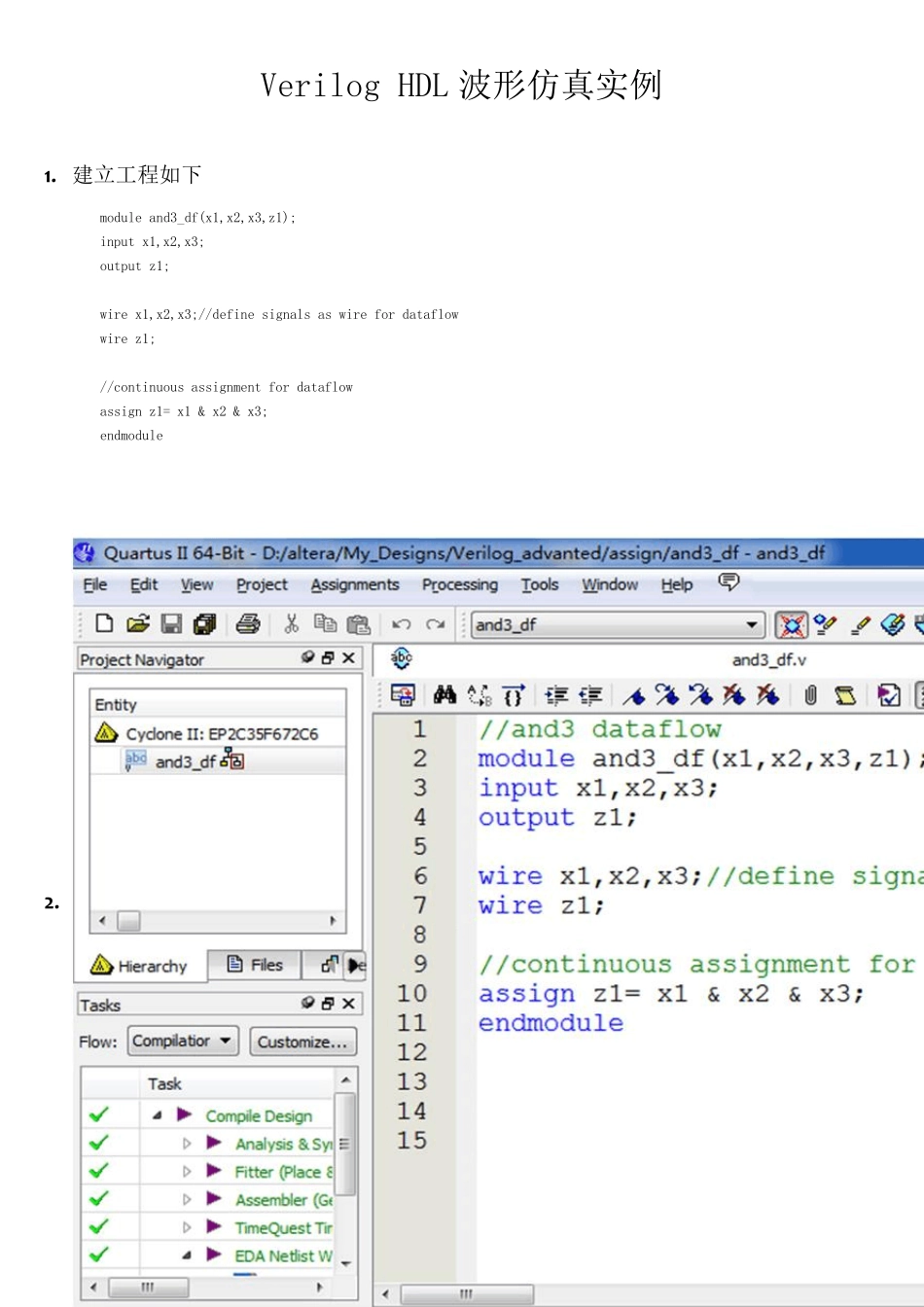
Task: Close the Project Navigator panel
Action: [348, 657]
